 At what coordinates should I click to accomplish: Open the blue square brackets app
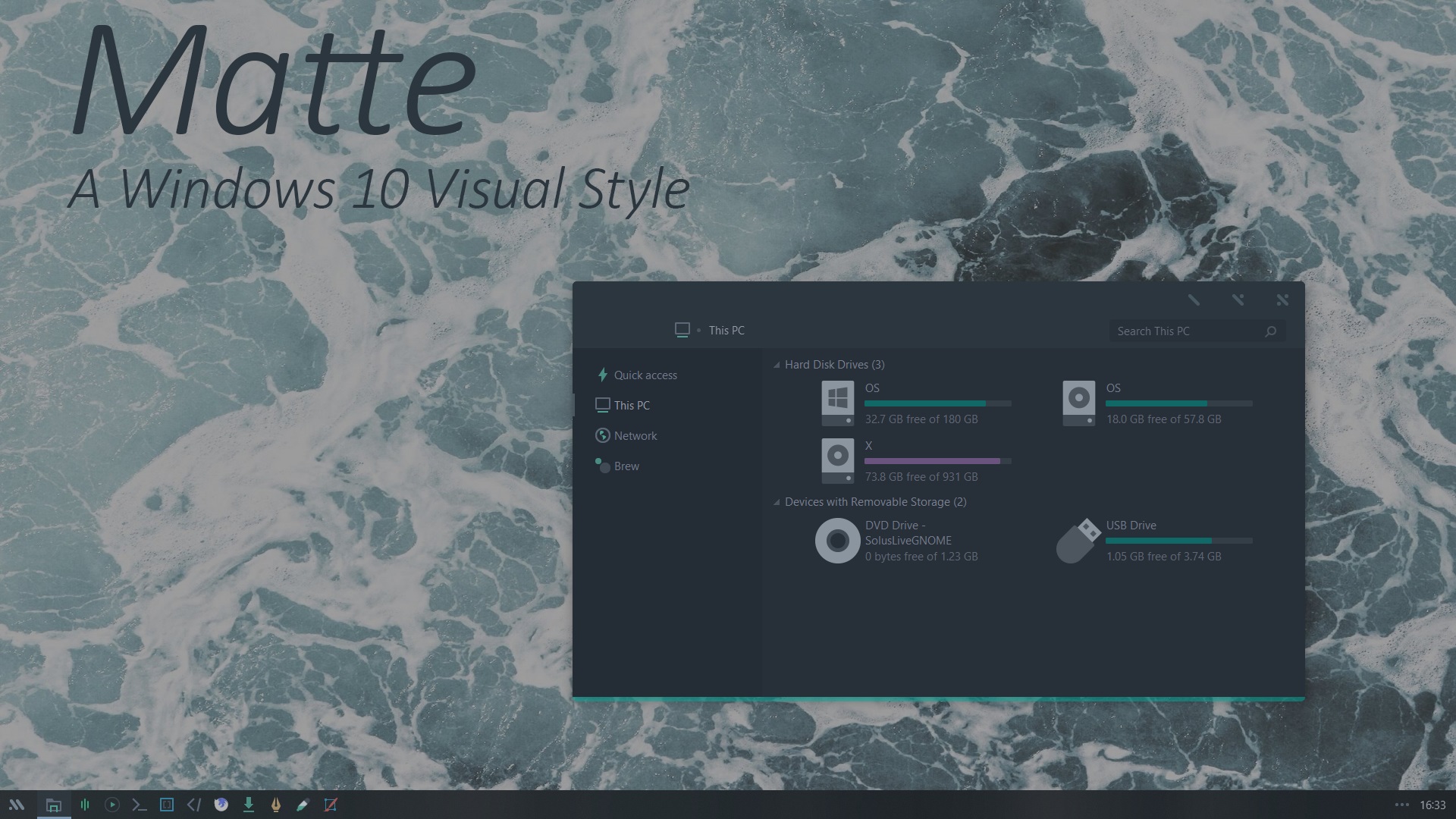[x=167, y=805]
